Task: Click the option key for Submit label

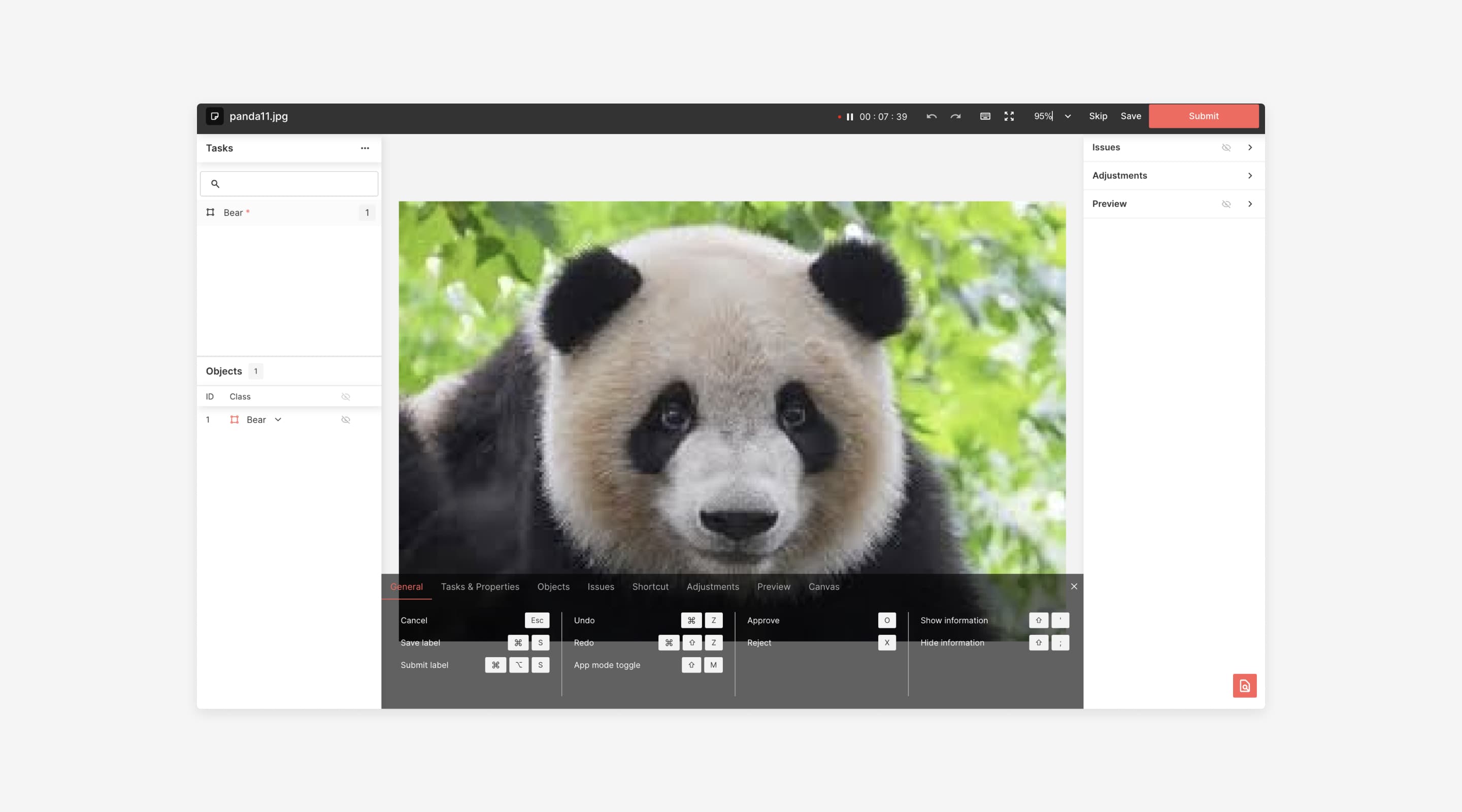Action: point(519,665)
